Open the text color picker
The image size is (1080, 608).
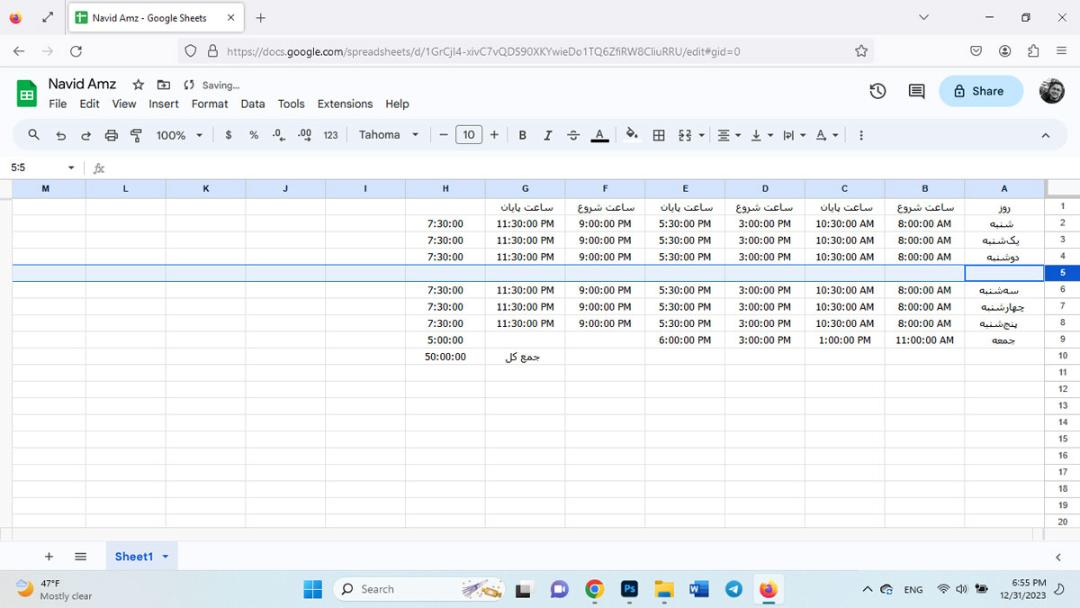(x=600, y=136)
